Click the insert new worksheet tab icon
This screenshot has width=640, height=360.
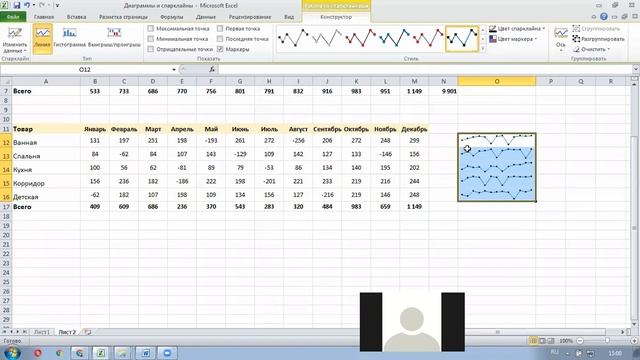click(x=87, y=332)
